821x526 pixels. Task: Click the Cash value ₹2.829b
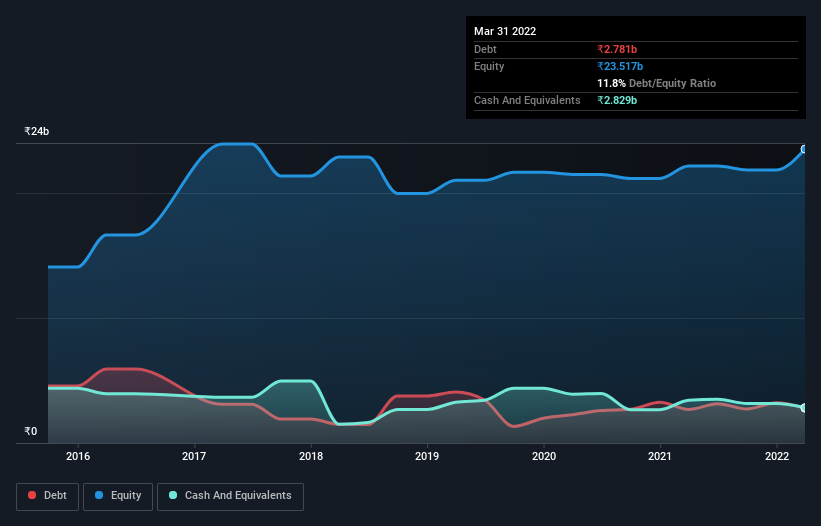[617, 100]
